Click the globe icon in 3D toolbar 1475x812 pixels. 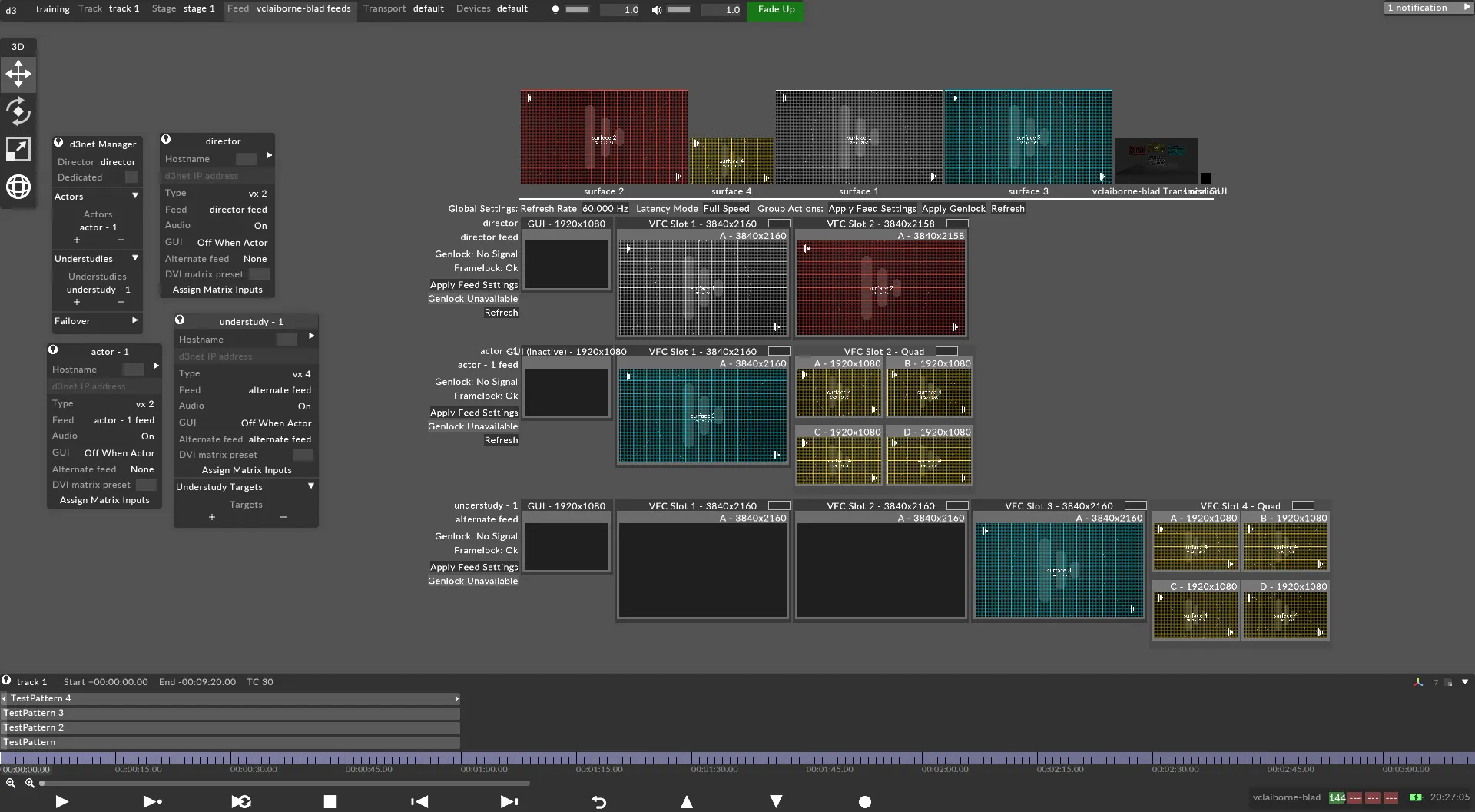click(x=18, y=187)
